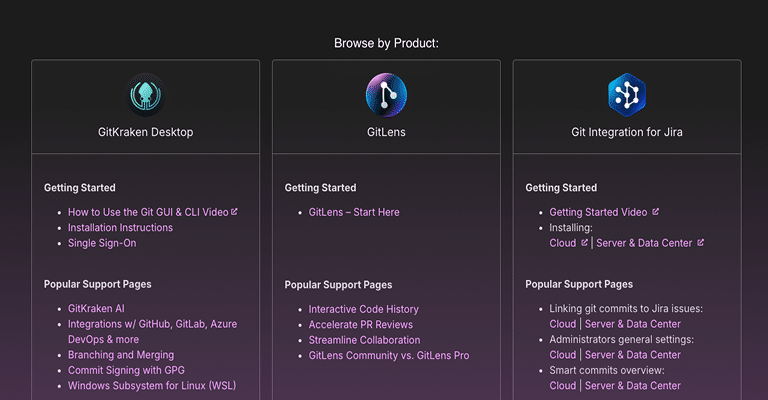Open How to Use the Git GUI & CLI Video
Screen dimensions: 768x400
148,212
